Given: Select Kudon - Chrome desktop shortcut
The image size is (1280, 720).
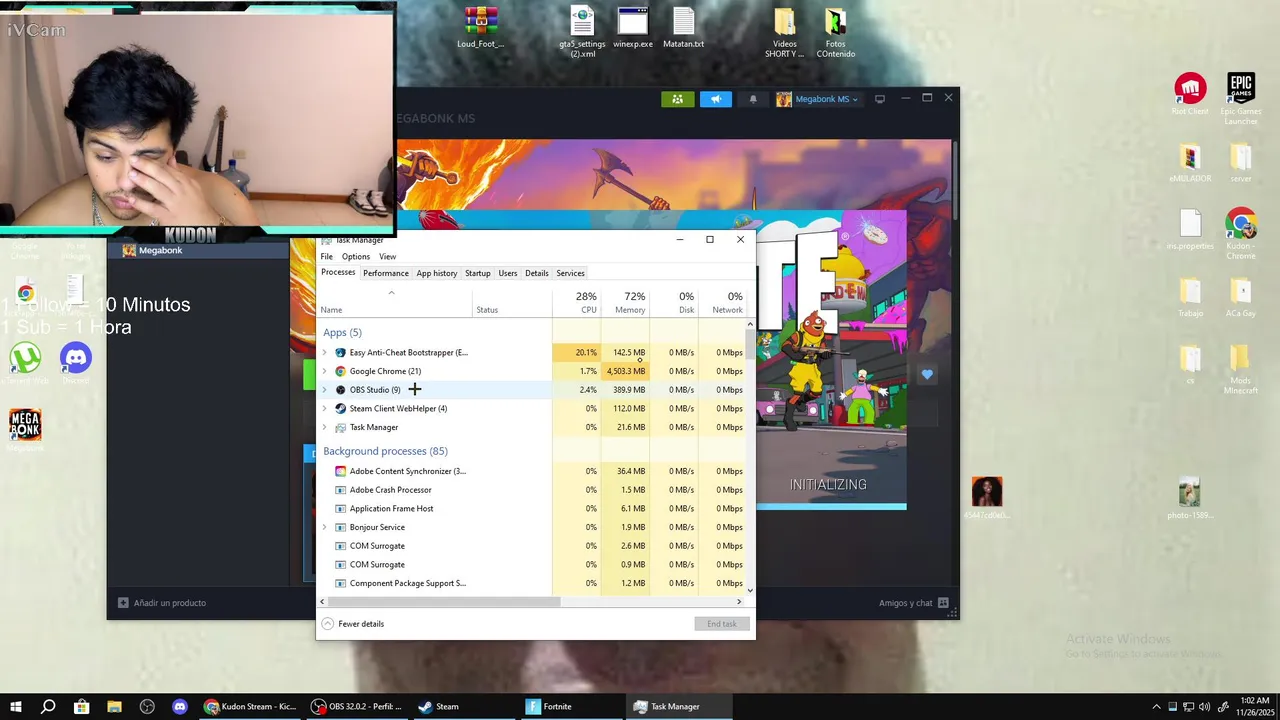Looking at the screenshot, I should (x=1241, y=234).
